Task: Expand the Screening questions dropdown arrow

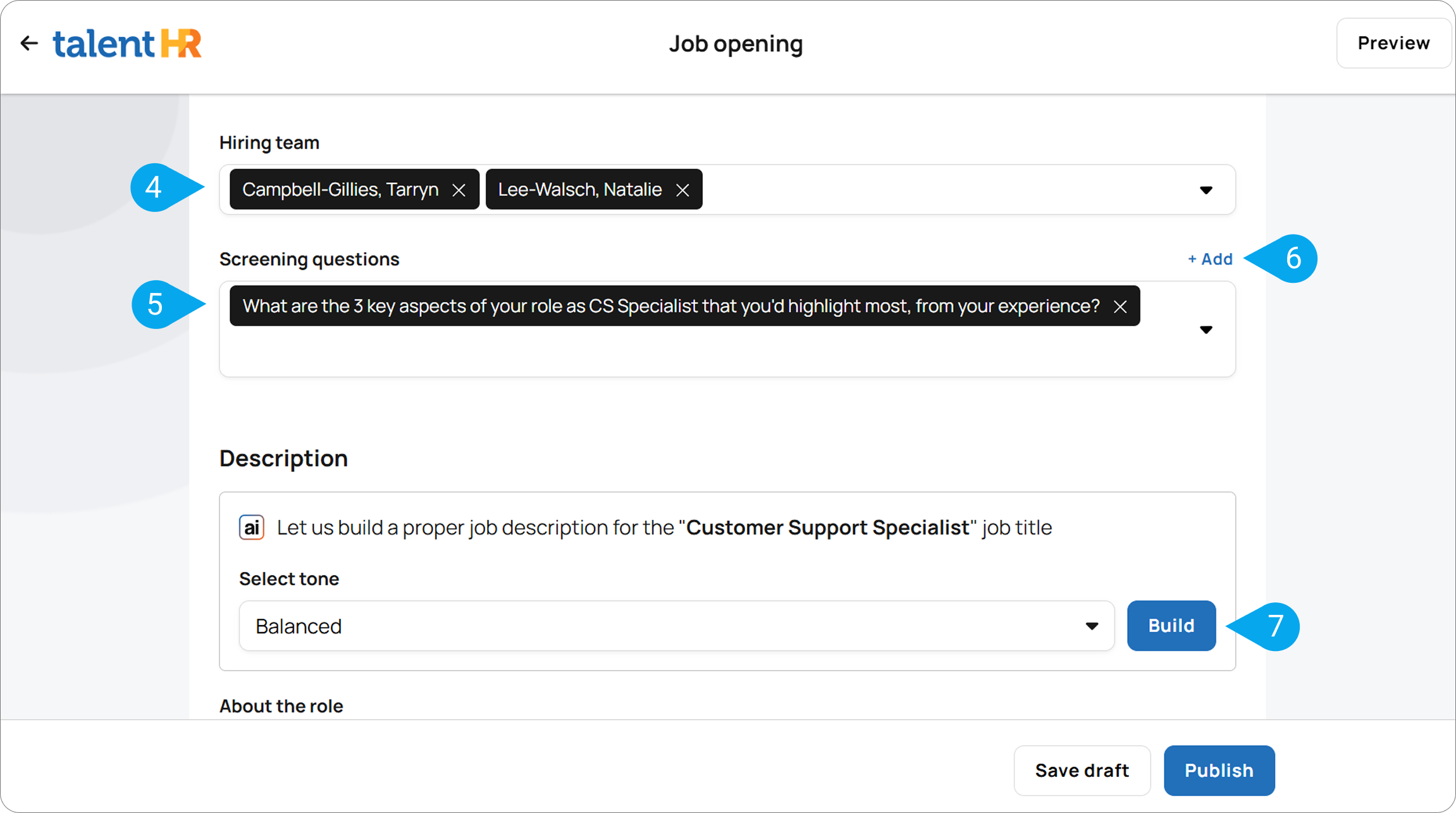Action: coord(1206,330)
